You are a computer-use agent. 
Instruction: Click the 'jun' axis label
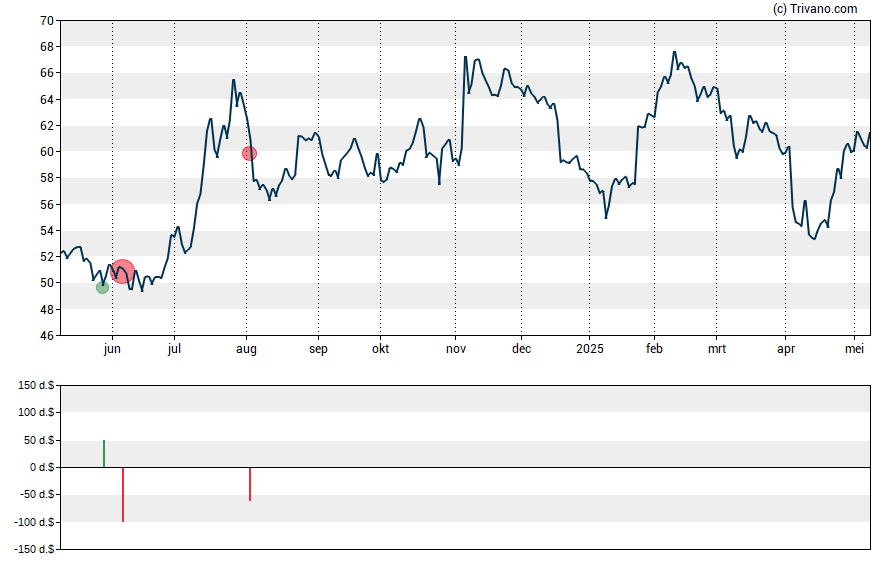[x=112, y=349]
